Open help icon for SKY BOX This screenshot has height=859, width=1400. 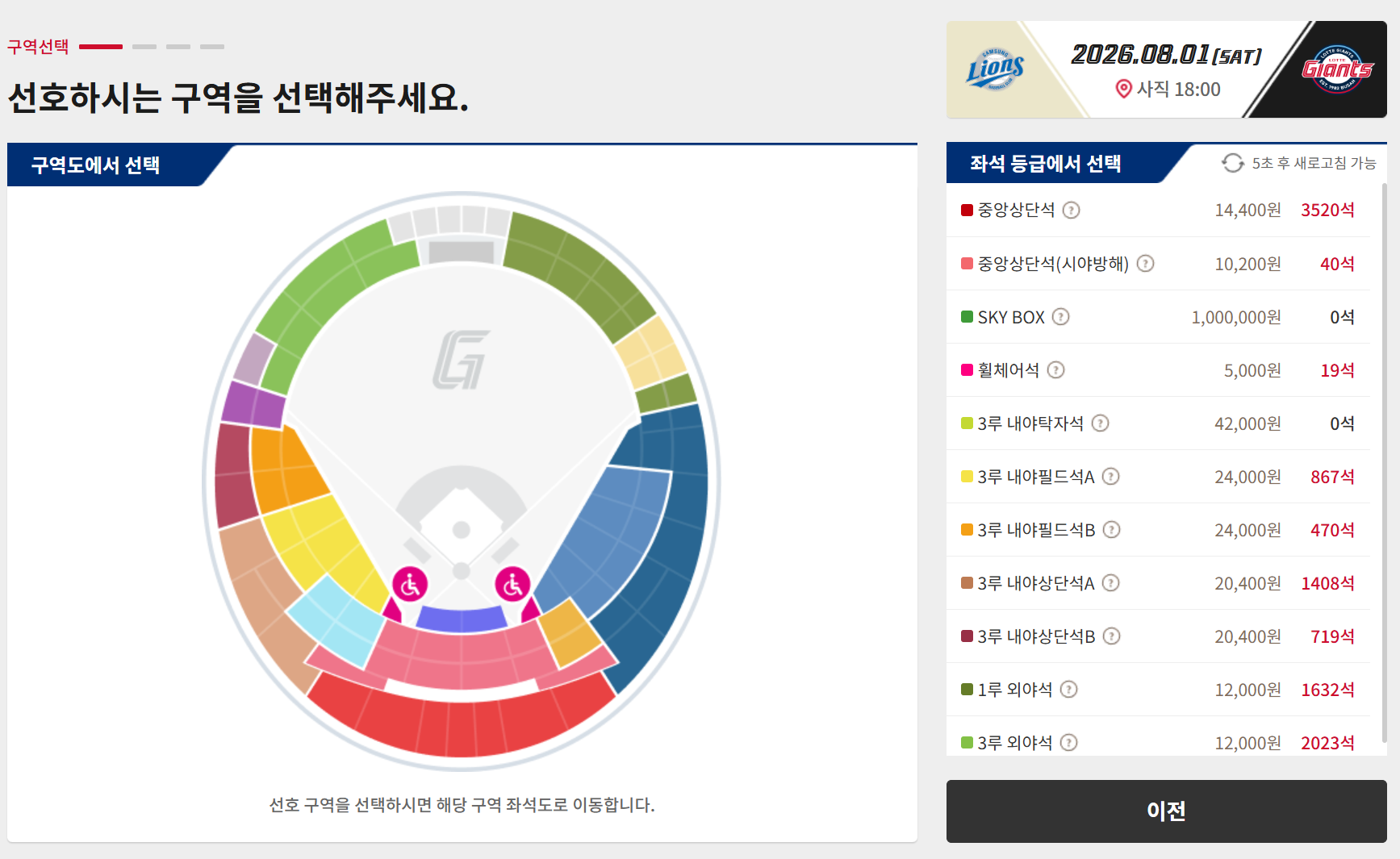point(1060,317)
